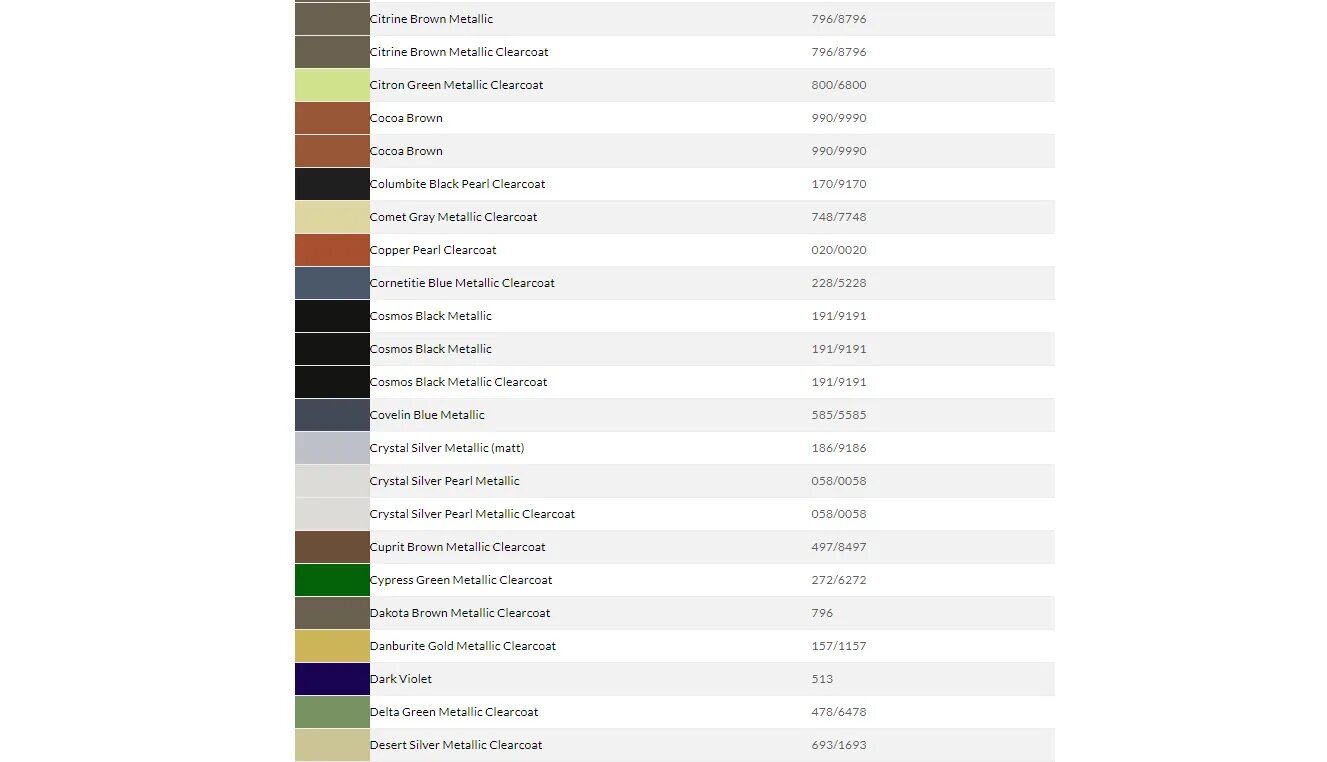Click the 'Comet Gray Metallic Clearcoat' name
Screen dimensions: 1327x762
tap(454, 217)
